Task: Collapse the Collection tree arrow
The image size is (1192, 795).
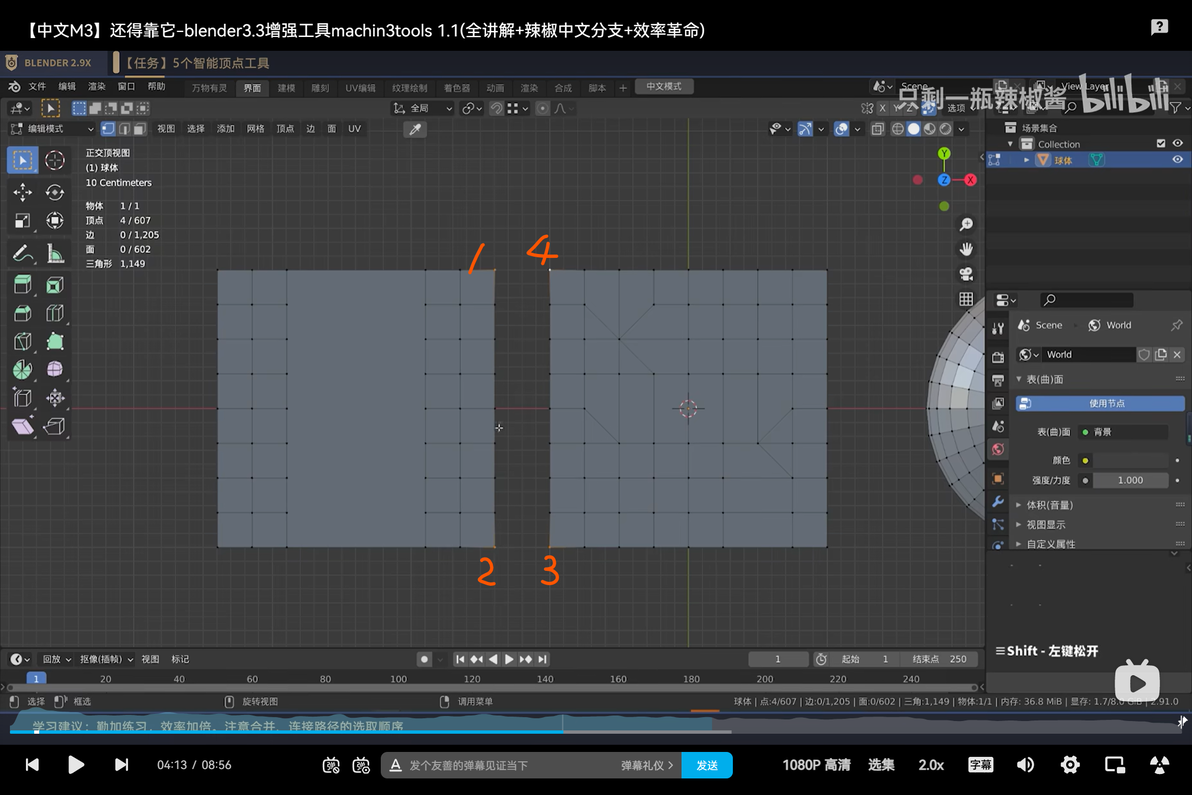Action: click(x=1010, y=144)
